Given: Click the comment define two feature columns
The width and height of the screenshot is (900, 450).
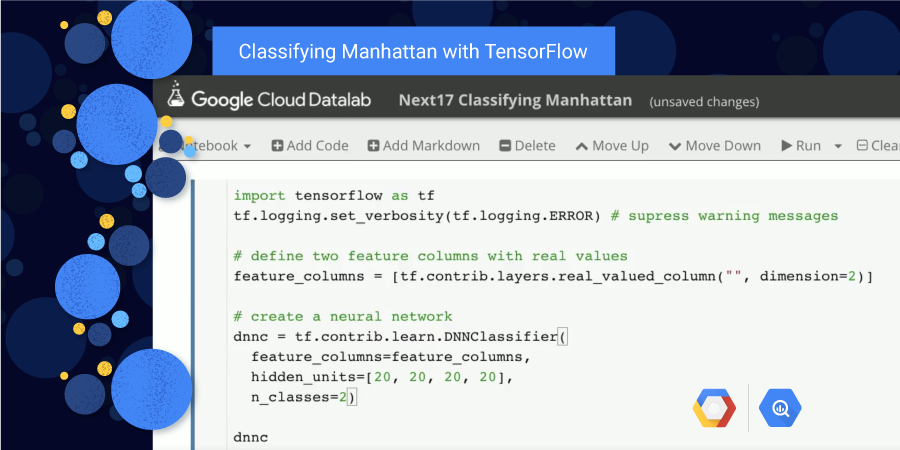Looking at the screenshot, I should 430,256.
